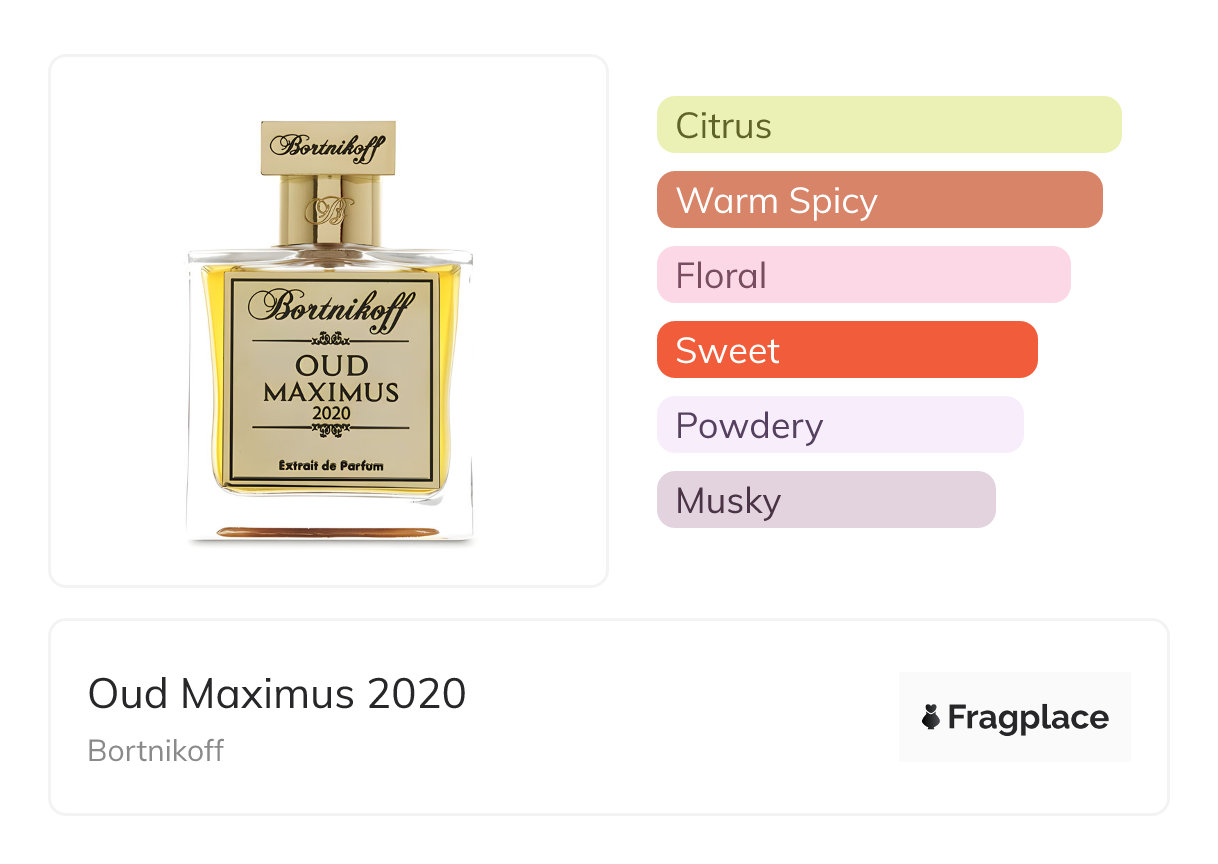Screen dimensions: 1218x864
Task: Click the Fragplace bottle logo icon
Action: tap(931, 717)
